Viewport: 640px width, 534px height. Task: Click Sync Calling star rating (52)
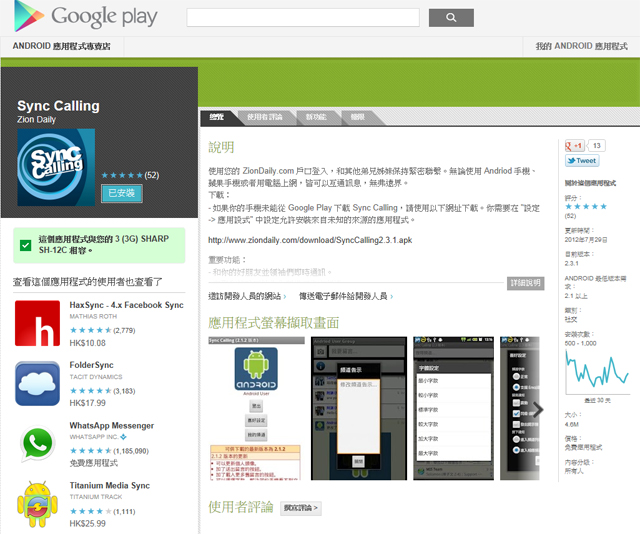(130, 175)
